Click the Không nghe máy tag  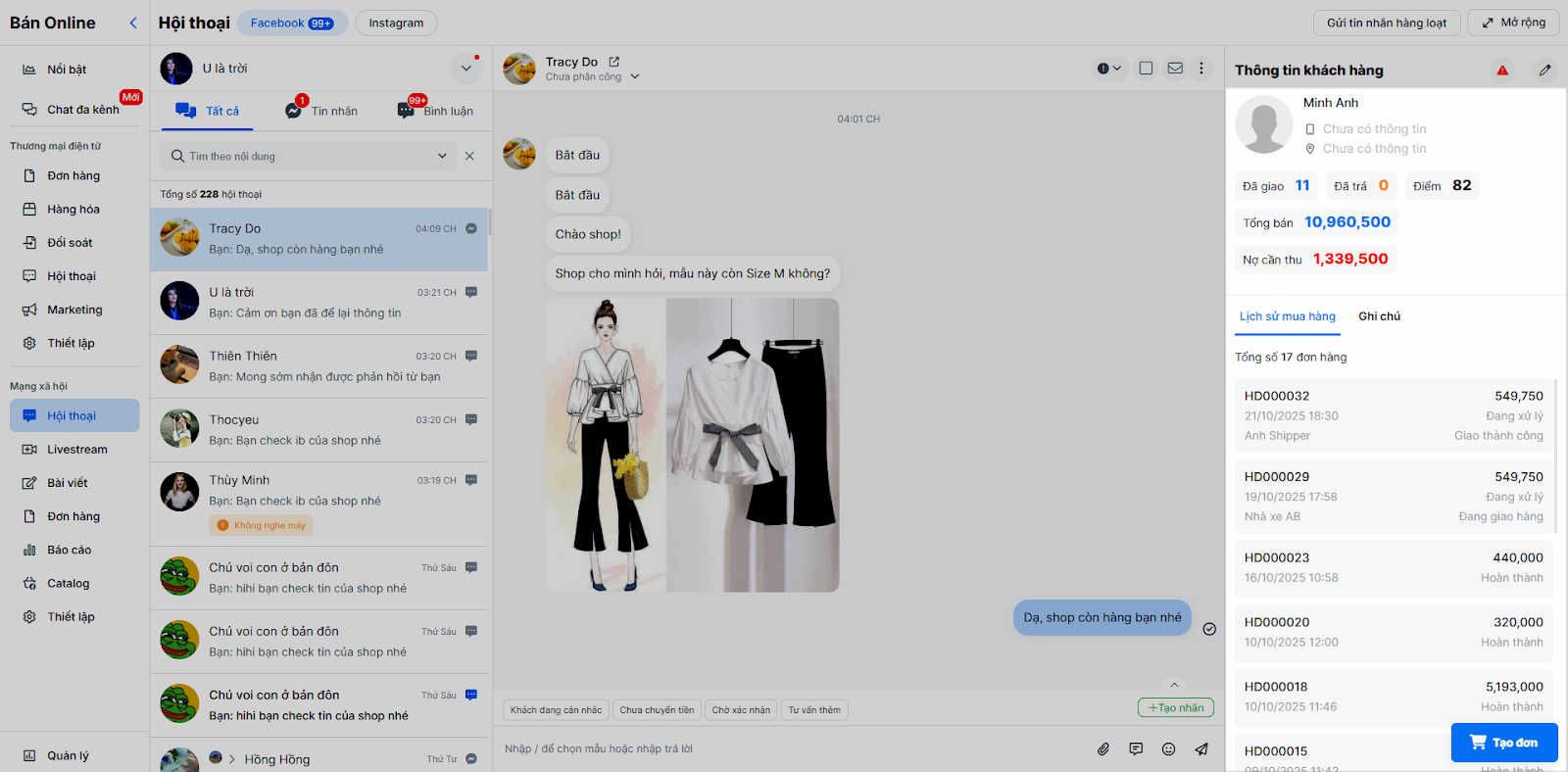pos(261,525)
